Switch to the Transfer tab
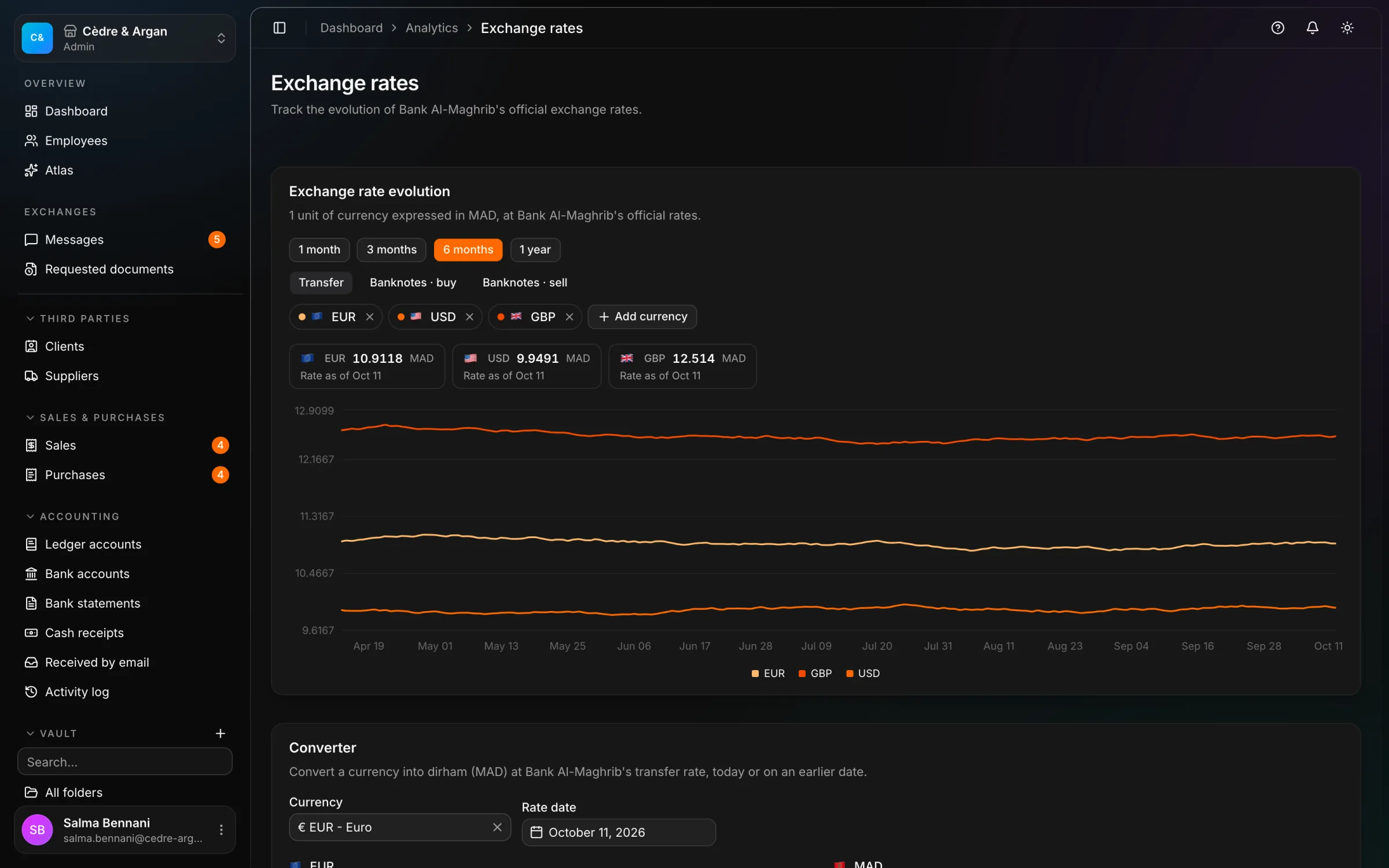 click(321, 282)
